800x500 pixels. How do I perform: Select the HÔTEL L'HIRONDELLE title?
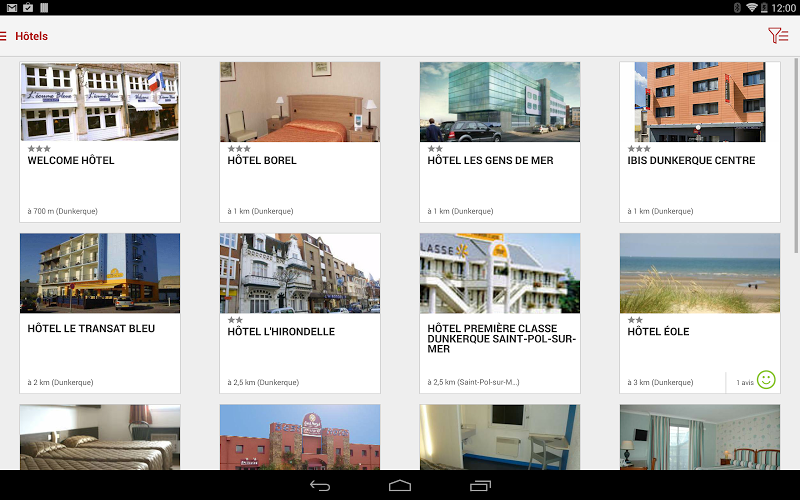point(281,332)
